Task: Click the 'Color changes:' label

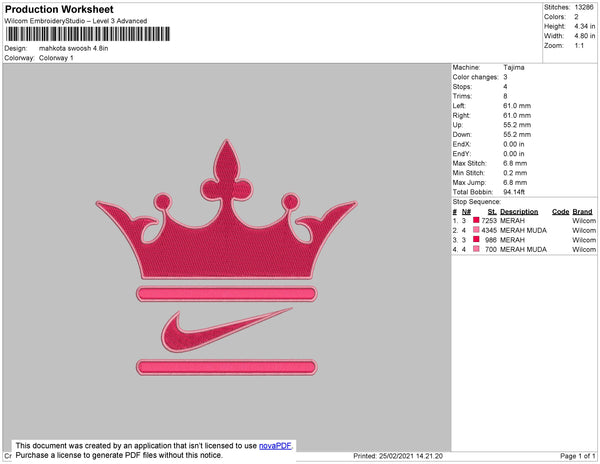Action: point(475,77)
